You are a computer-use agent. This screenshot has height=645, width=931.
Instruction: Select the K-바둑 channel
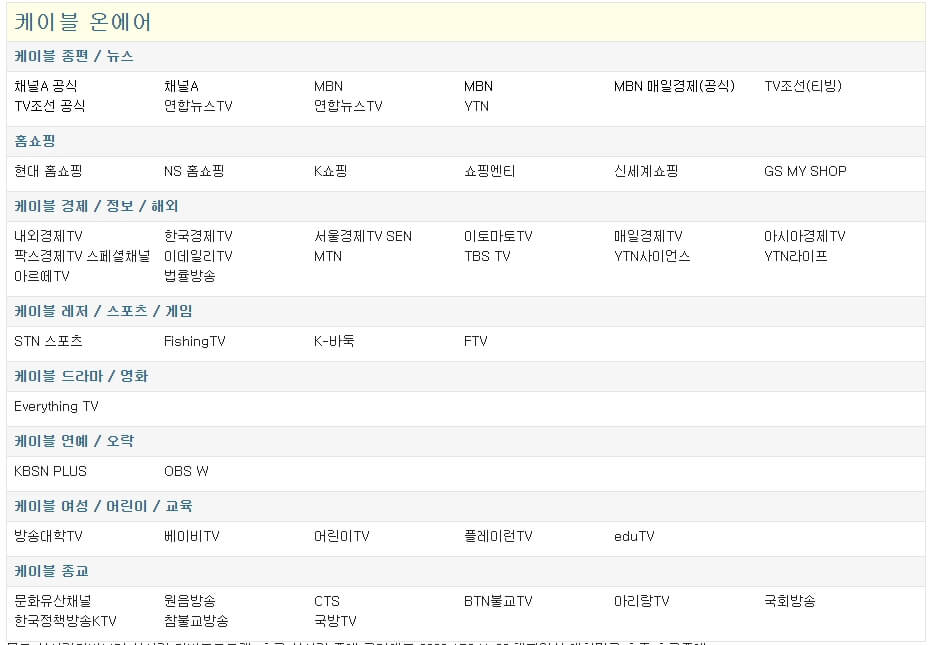coord(334,341)
